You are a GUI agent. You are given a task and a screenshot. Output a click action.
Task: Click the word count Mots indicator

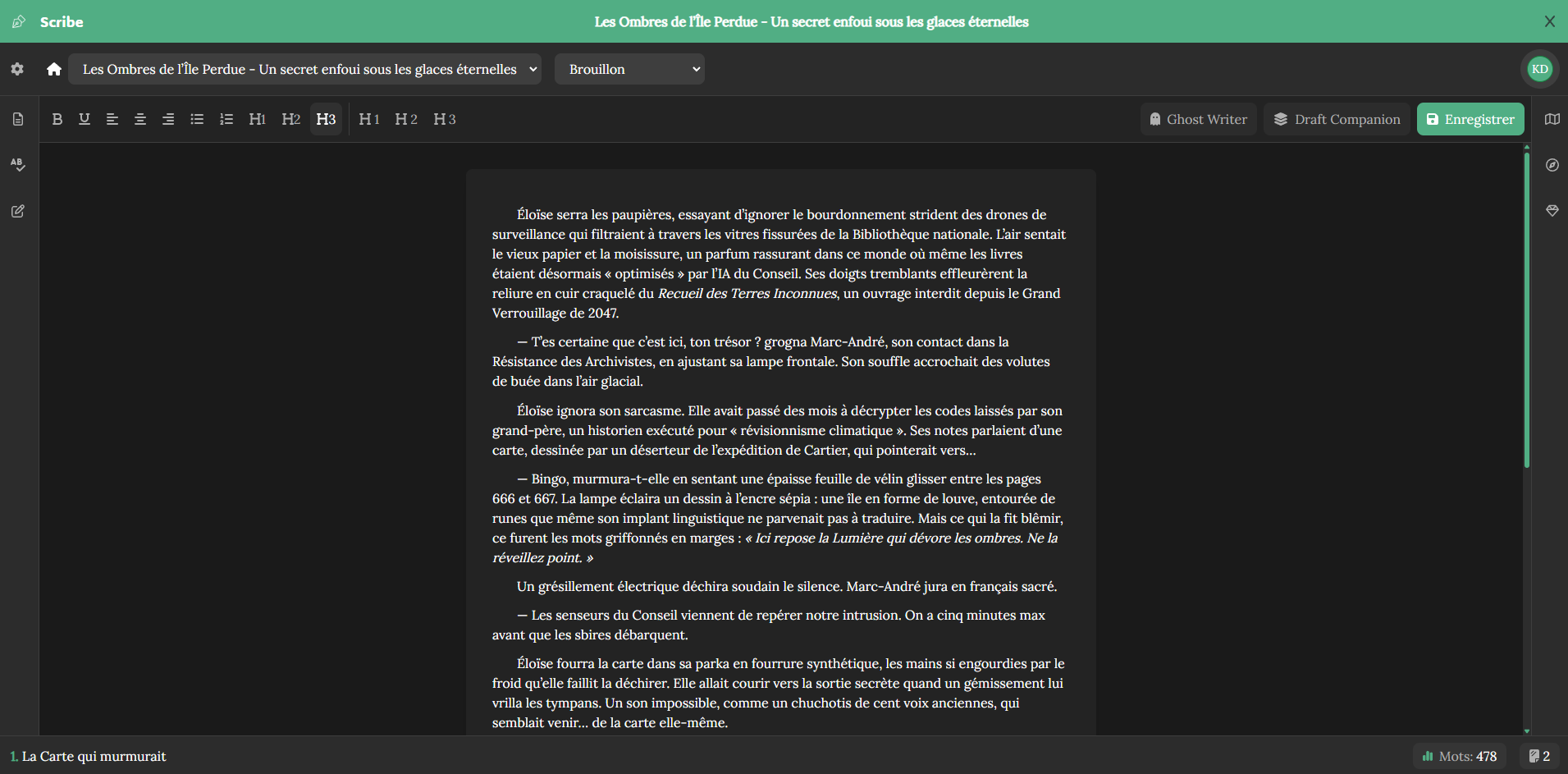(1459, 756)
